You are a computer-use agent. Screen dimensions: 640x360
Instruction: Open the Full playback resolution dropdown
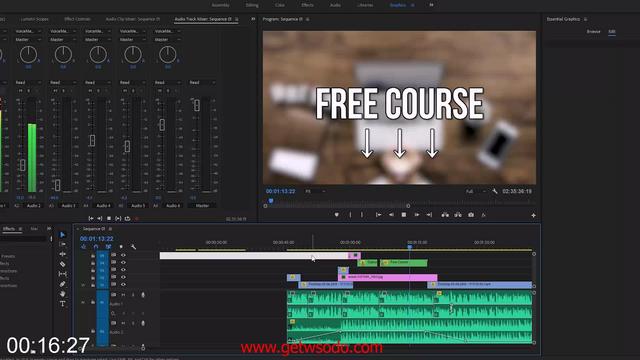tap(476, 191)
